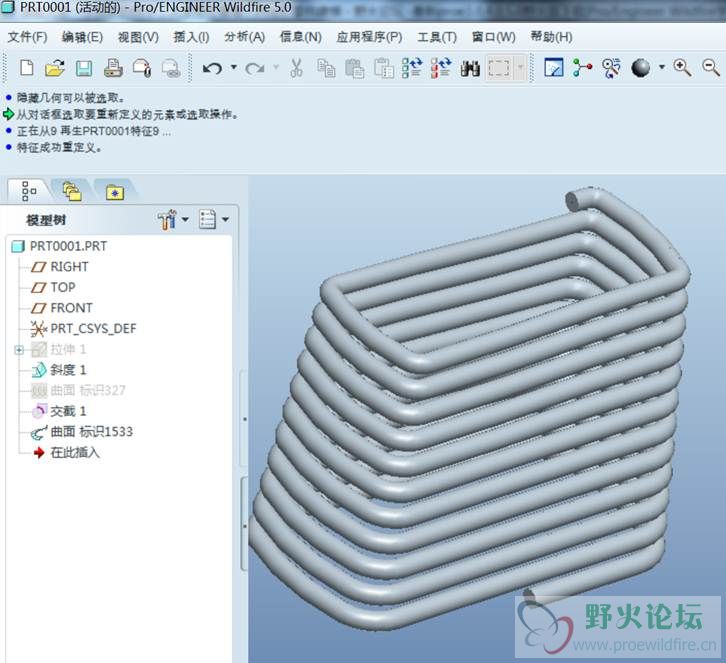Open the appearance gallery dropdown arrow
The width and height of the screenshot is (726, 663).
(662, 68)
